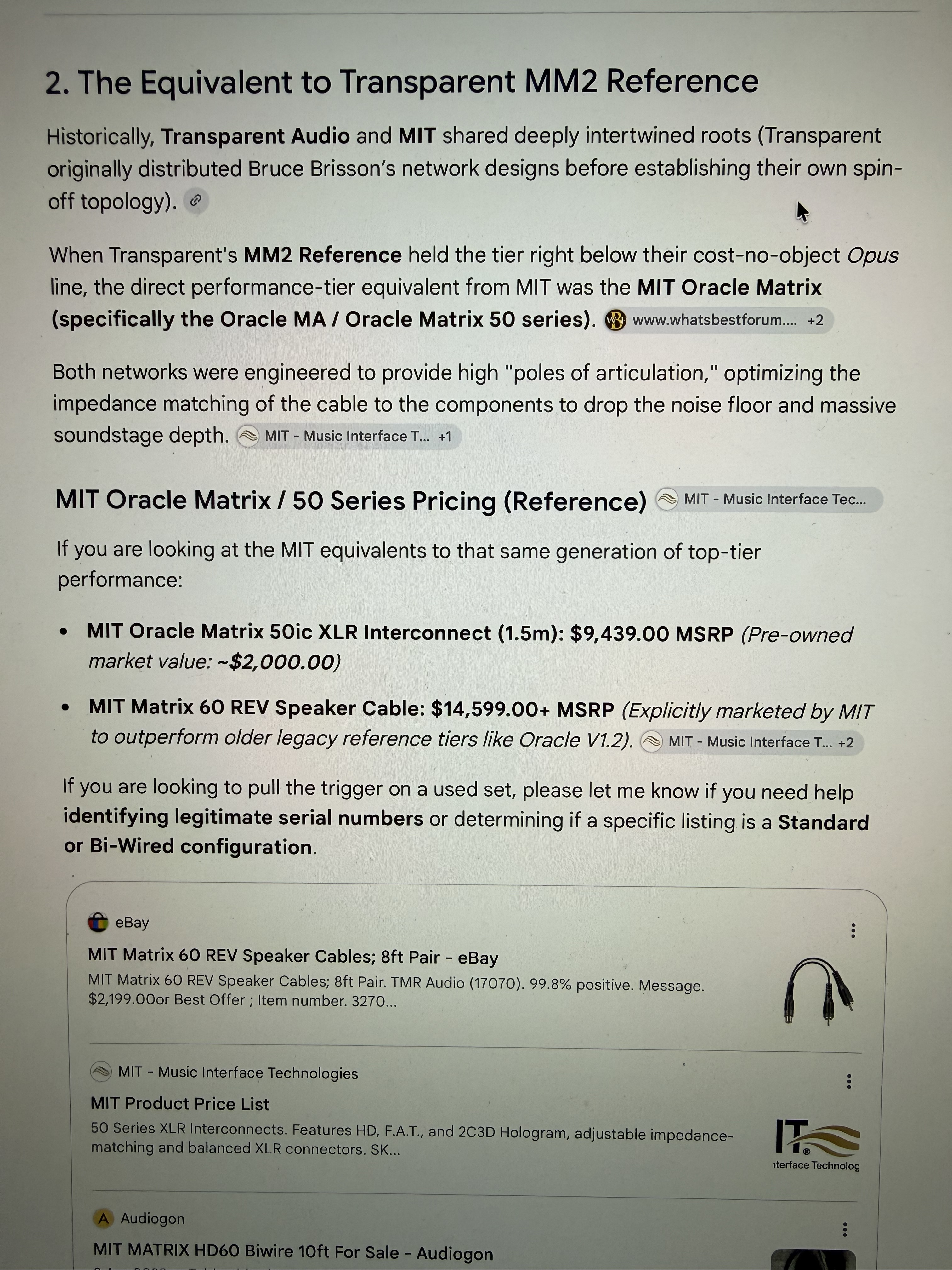Viewport: 952px width, 1270px height.
Task: Click the Audiogon favicon icon
Action: 103,1218
